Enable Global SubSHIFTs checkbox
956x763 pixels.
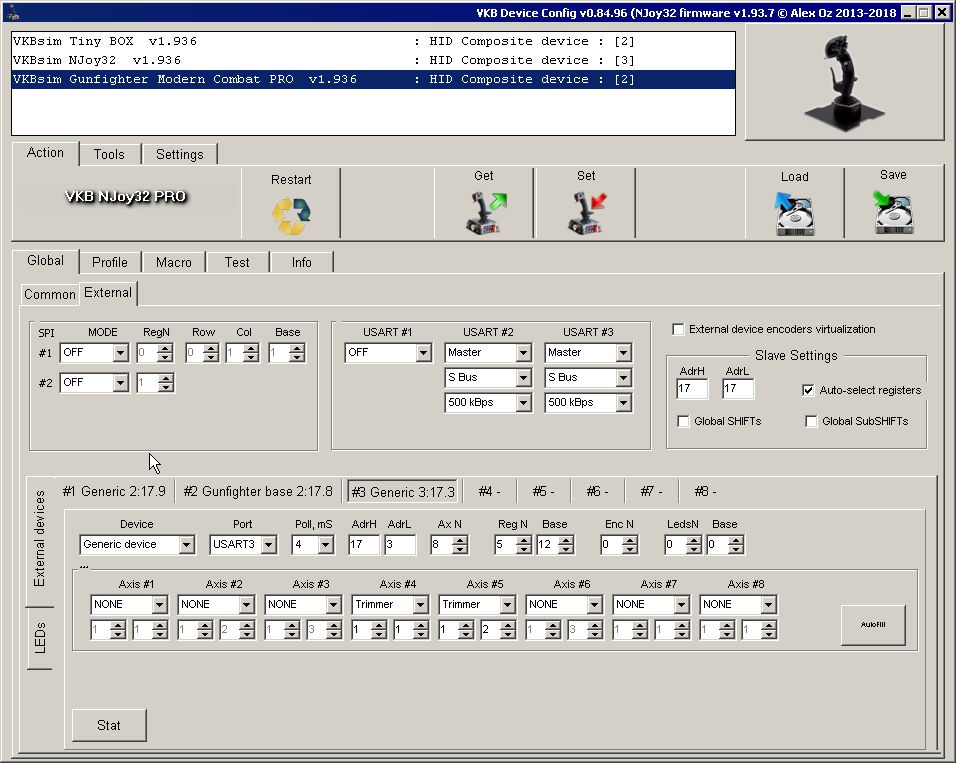tap(811, 421)
